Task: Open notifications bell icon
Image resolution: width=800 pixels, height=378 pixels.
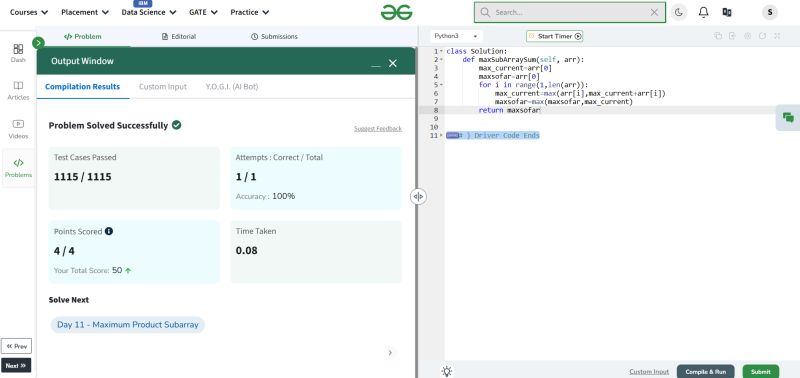Action: click(x=703, y=12)
